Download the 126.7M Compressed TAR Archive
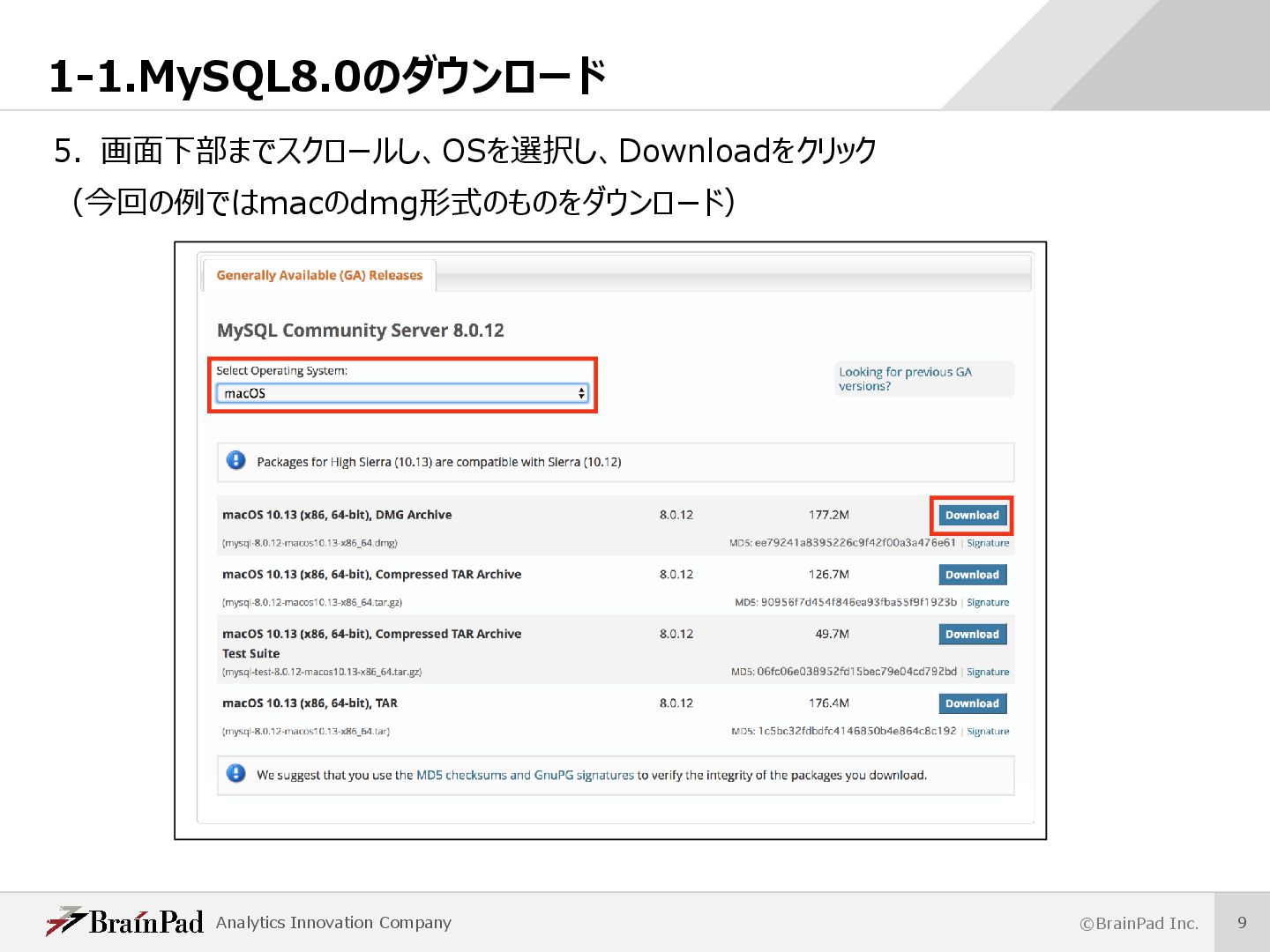Viewport: 1270px width, 952px height. point(972,575)
